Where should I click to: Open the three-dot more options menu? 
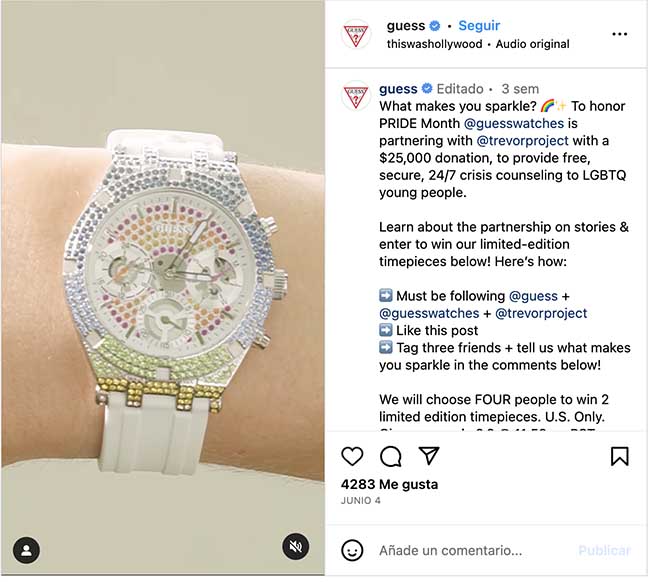coord(619,34)
